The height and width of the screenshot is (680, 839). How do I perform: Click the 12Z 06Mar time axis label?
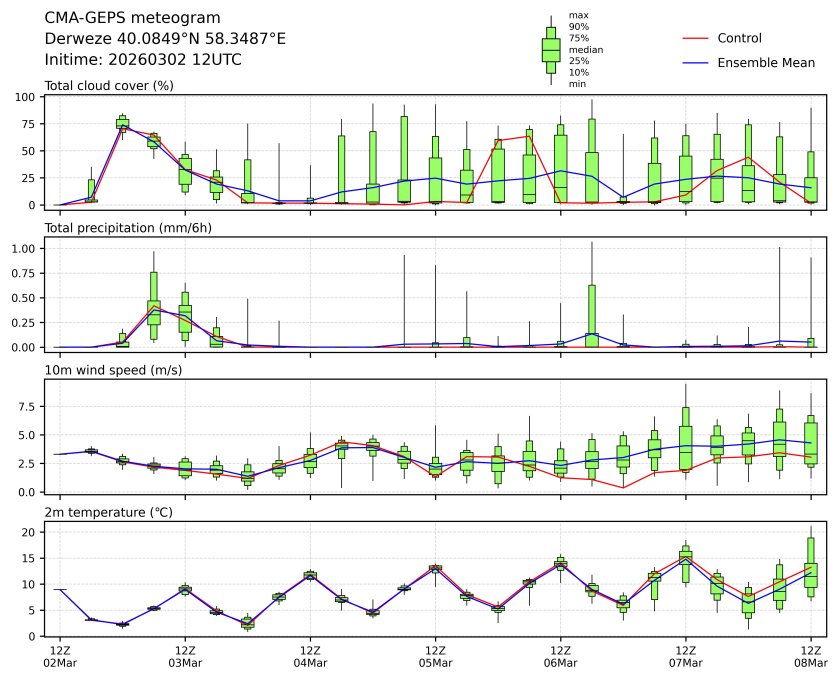(560, 656)
